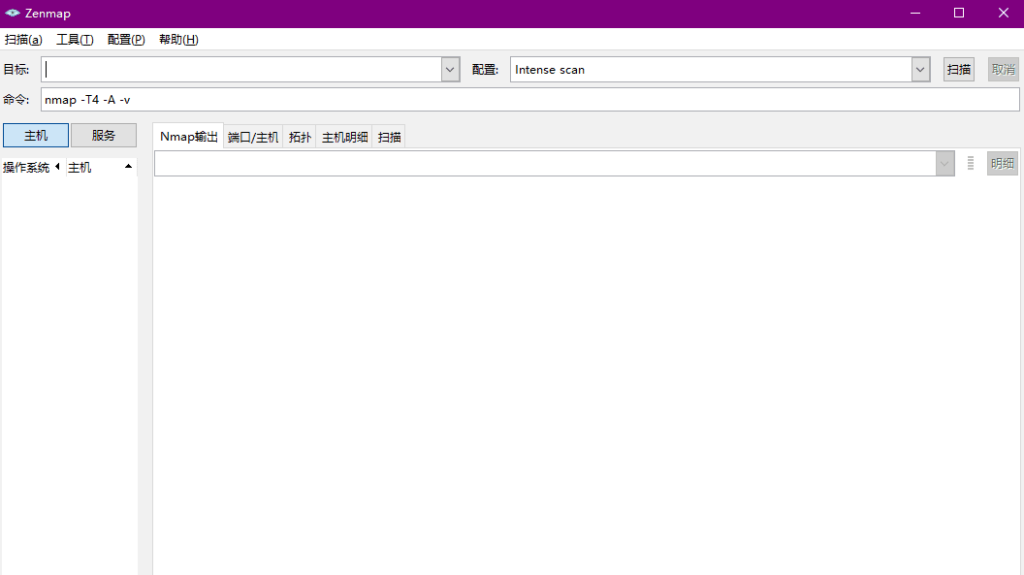The image size is (1024, 575).
Task: Click the sort arrow on the 主机 column
Action: click(x=128, y=167)
